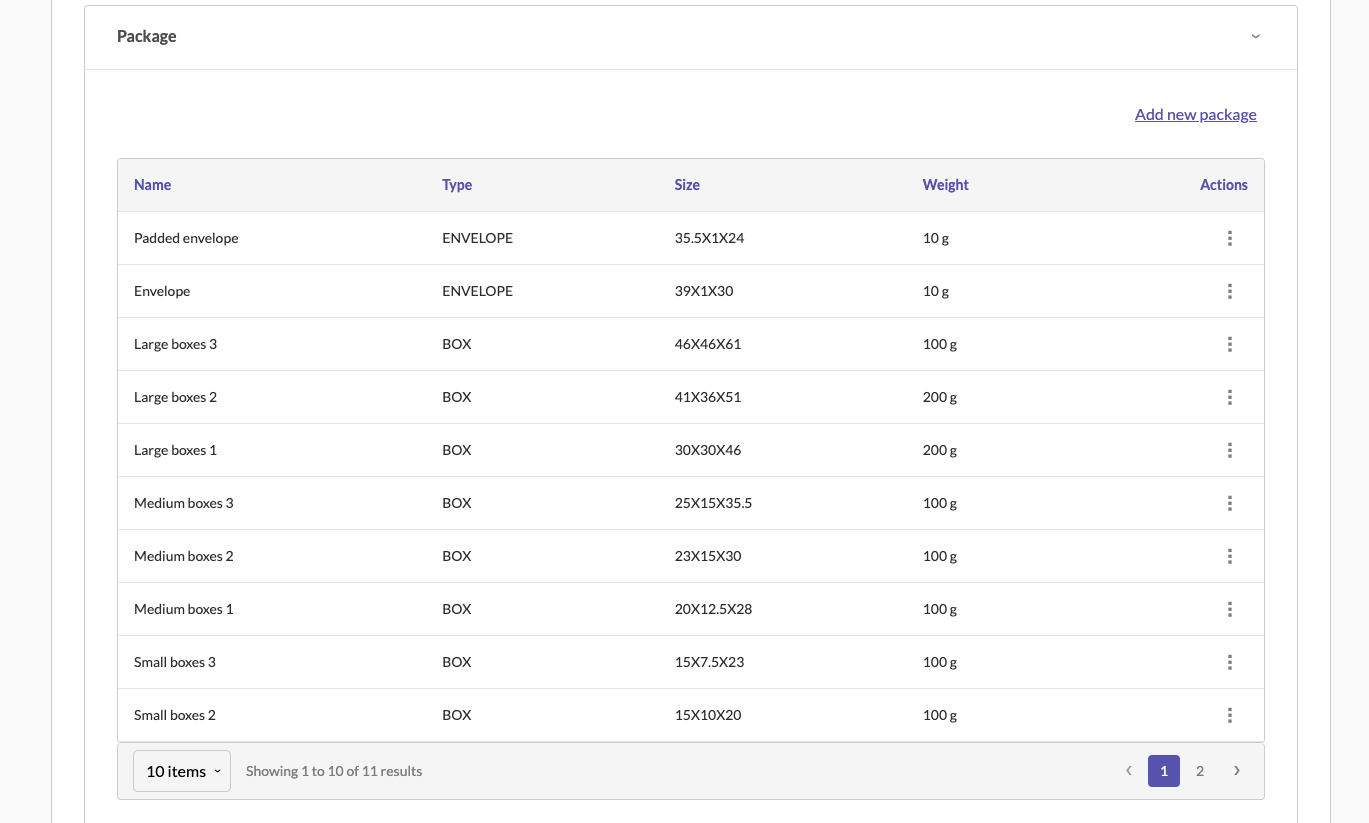
Task: Open actions menu for Large boxes 1
Action: pyautogui.click(x=1229, y=450)
